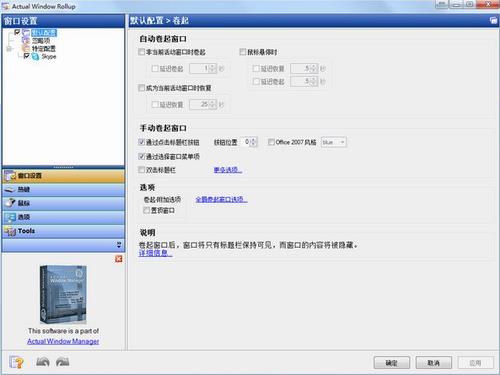Toggle 通过选择窗口菜单项 checkbox
Image resolution: width=500 pixels, height=375 pixels.
141,156
